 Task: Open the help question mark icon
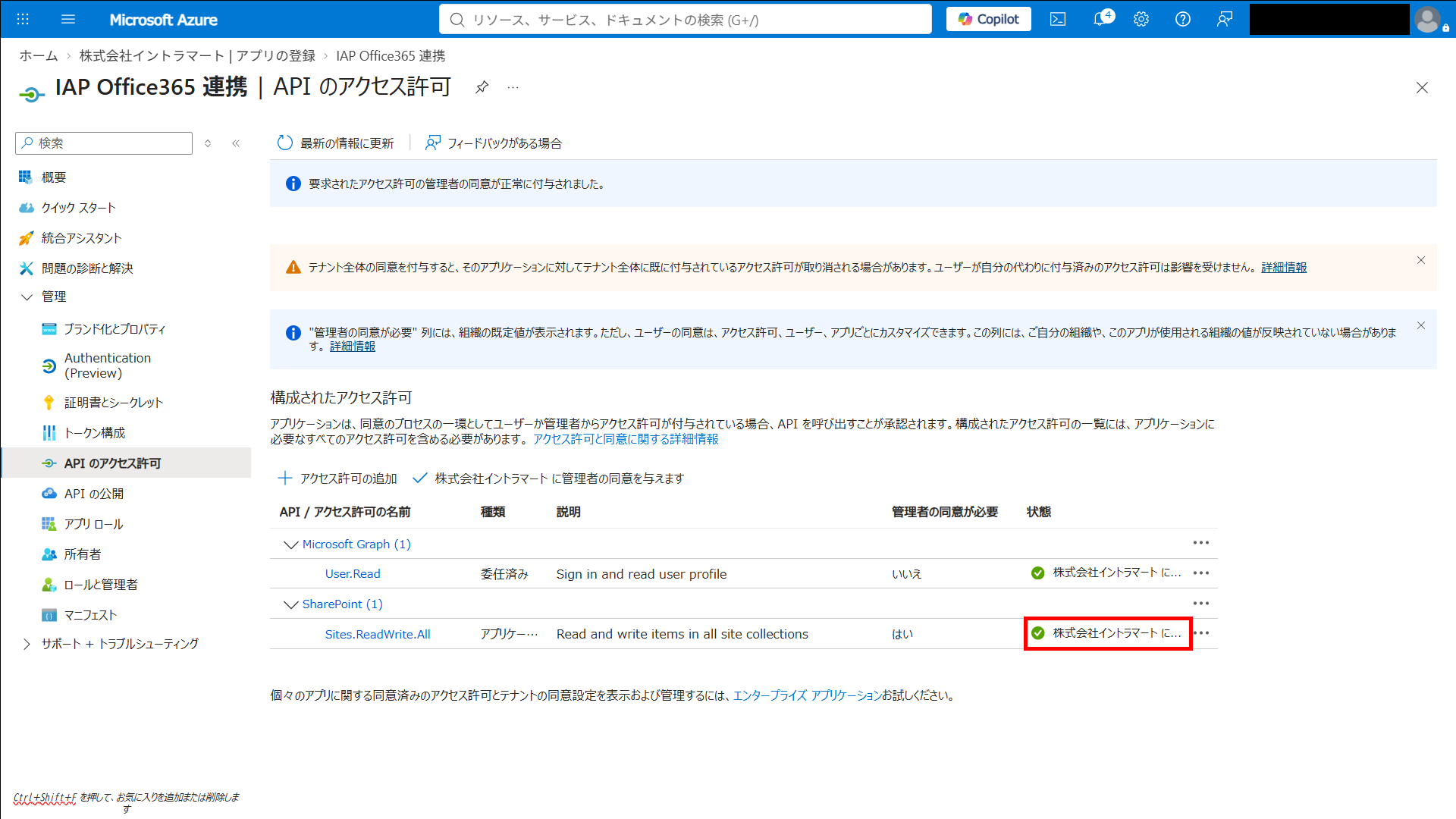(1183, 20)
